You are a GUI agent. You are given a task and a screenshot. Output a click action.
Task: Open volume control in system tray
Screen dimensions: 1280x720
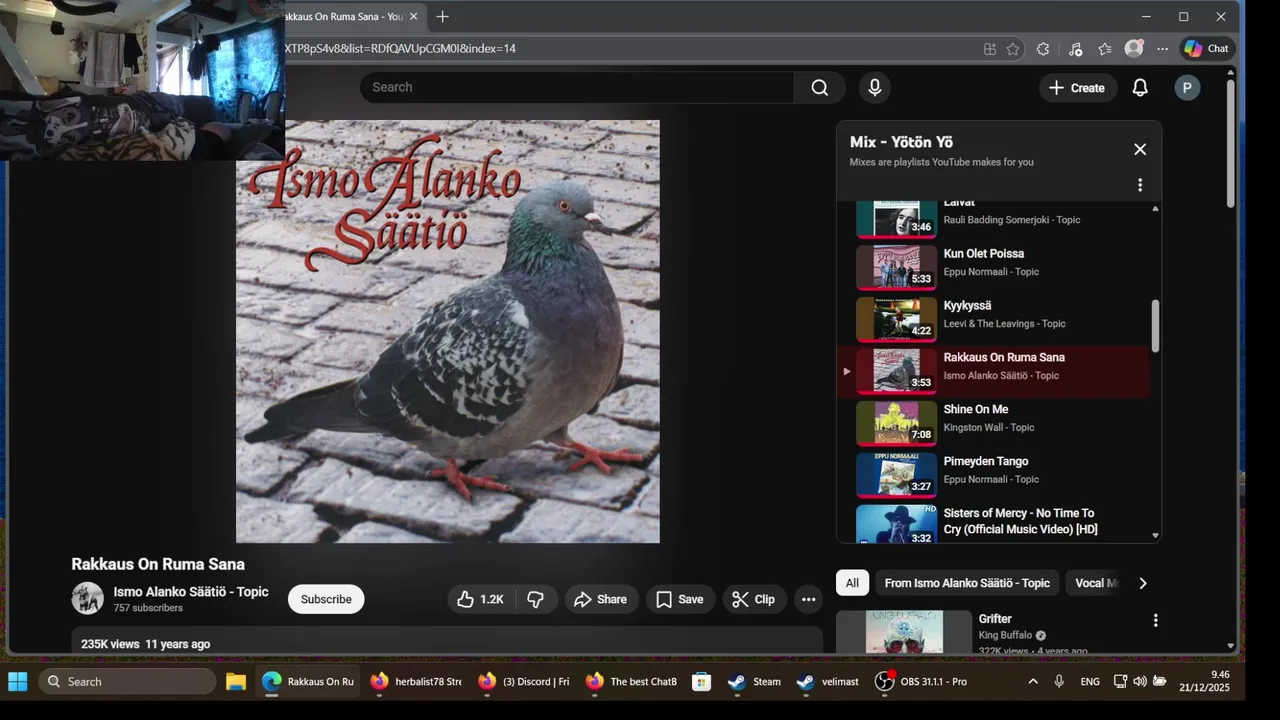[1140, 681]
